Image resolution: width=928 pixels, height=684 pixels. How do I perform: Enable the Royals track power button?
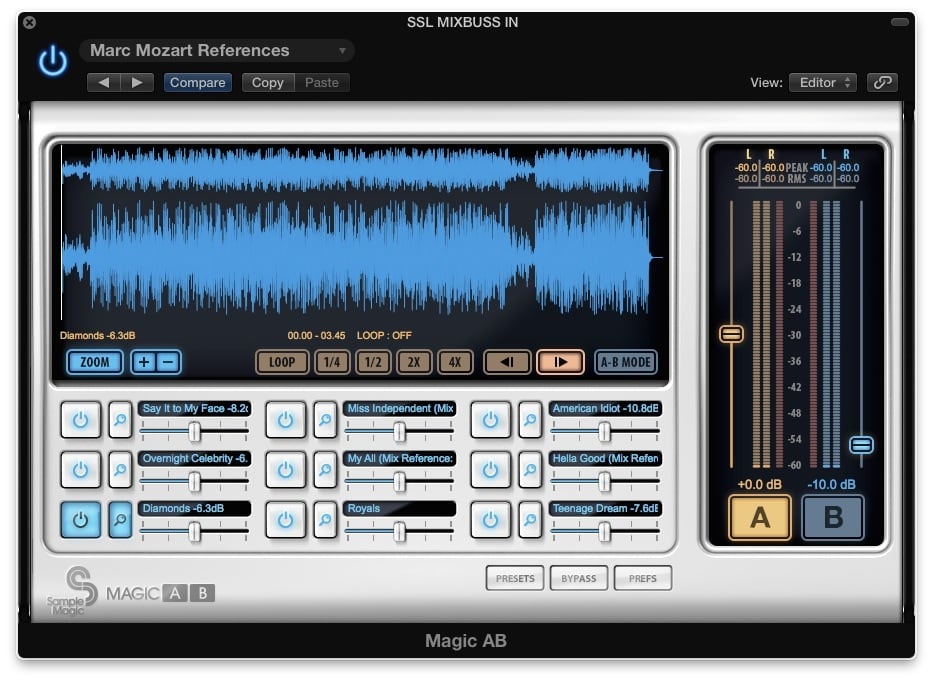point(285,520)
